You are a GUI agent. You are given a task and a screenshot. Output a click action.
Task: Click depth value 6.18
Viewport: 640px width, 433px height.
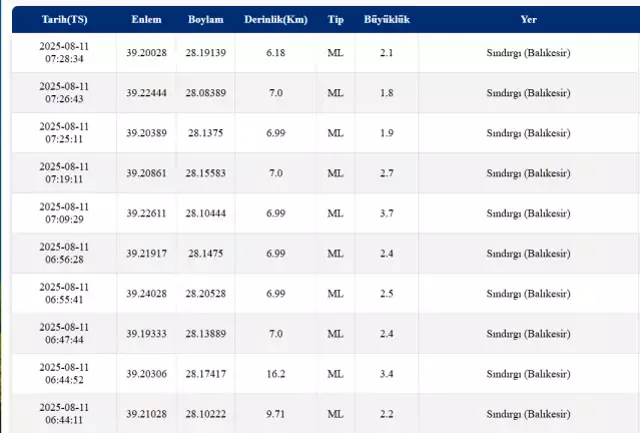pos(276,53)
